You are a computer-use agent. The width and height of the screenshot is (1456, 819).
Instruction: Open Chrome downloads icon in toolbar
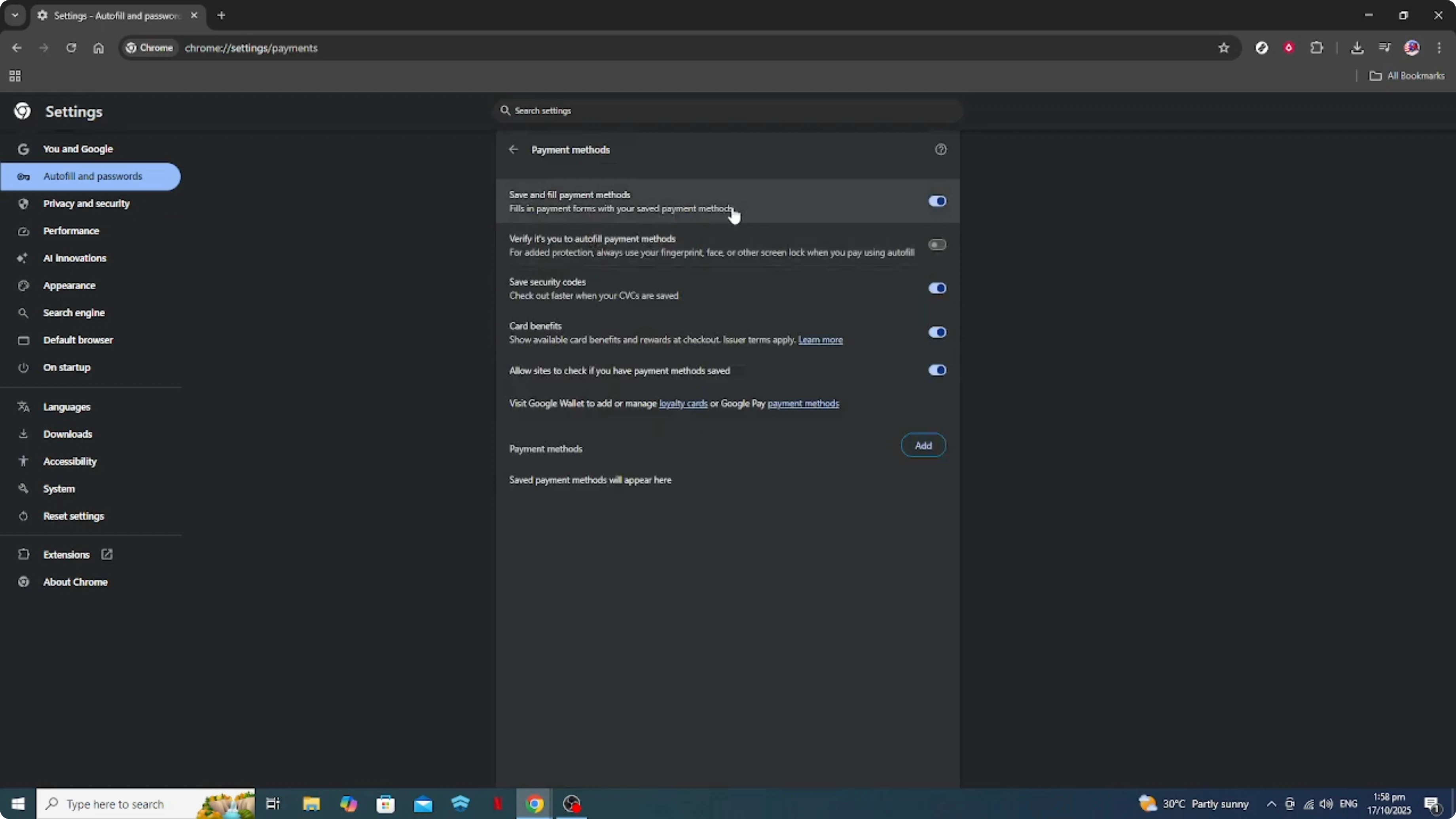coord(1357,48)
